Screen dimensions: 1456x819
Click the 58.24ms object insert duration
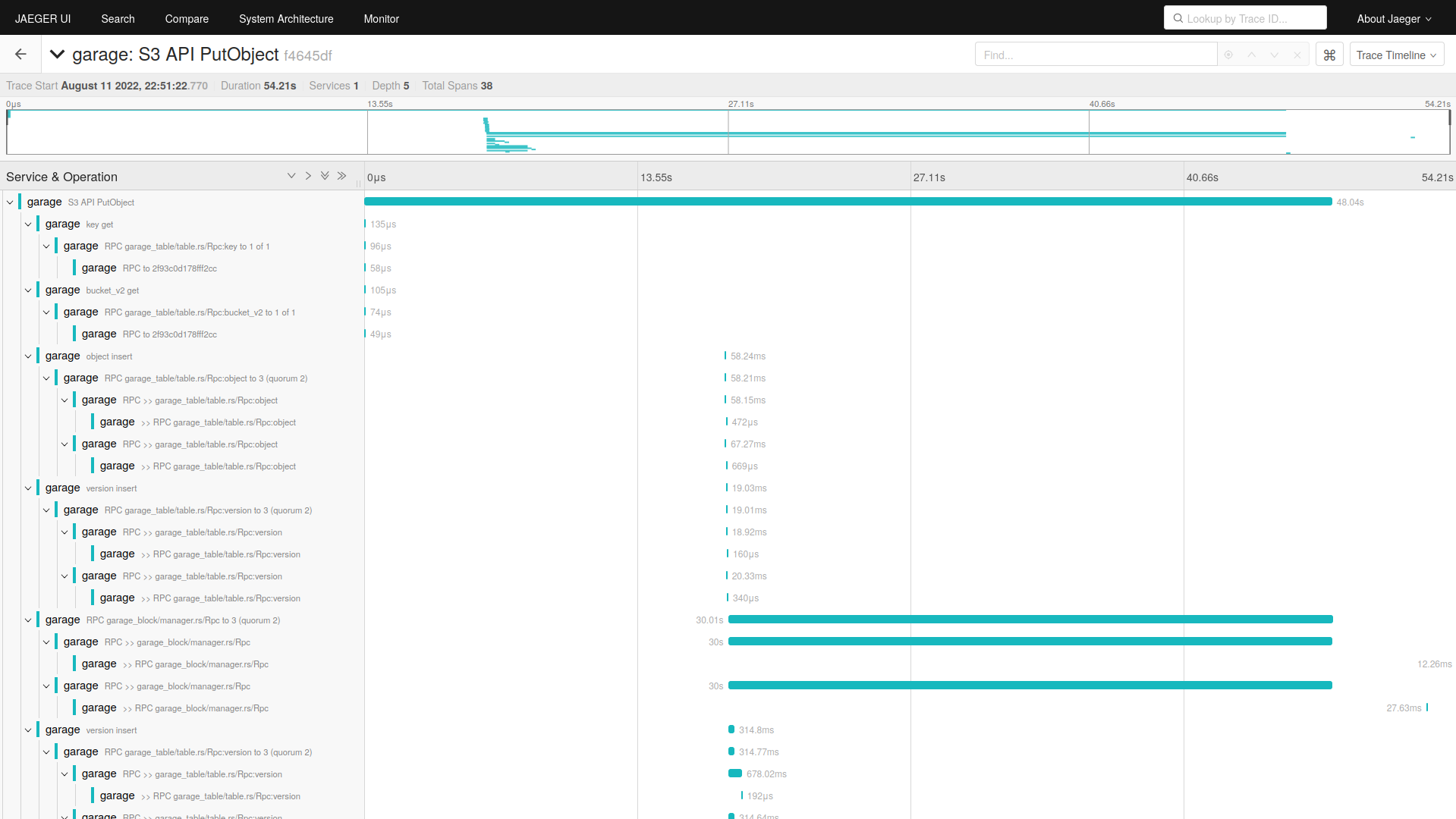pos(748,356)
